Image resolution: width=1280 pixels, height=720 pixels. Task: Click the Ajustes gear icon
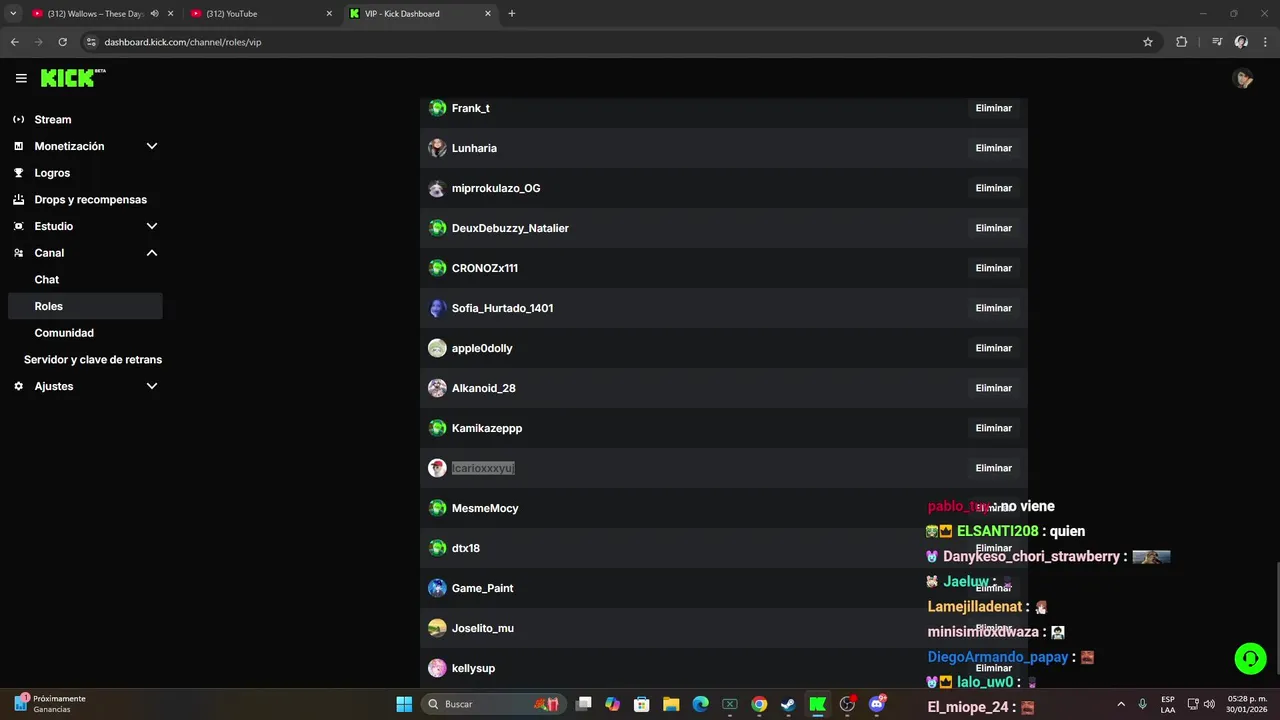pos(18,386)
